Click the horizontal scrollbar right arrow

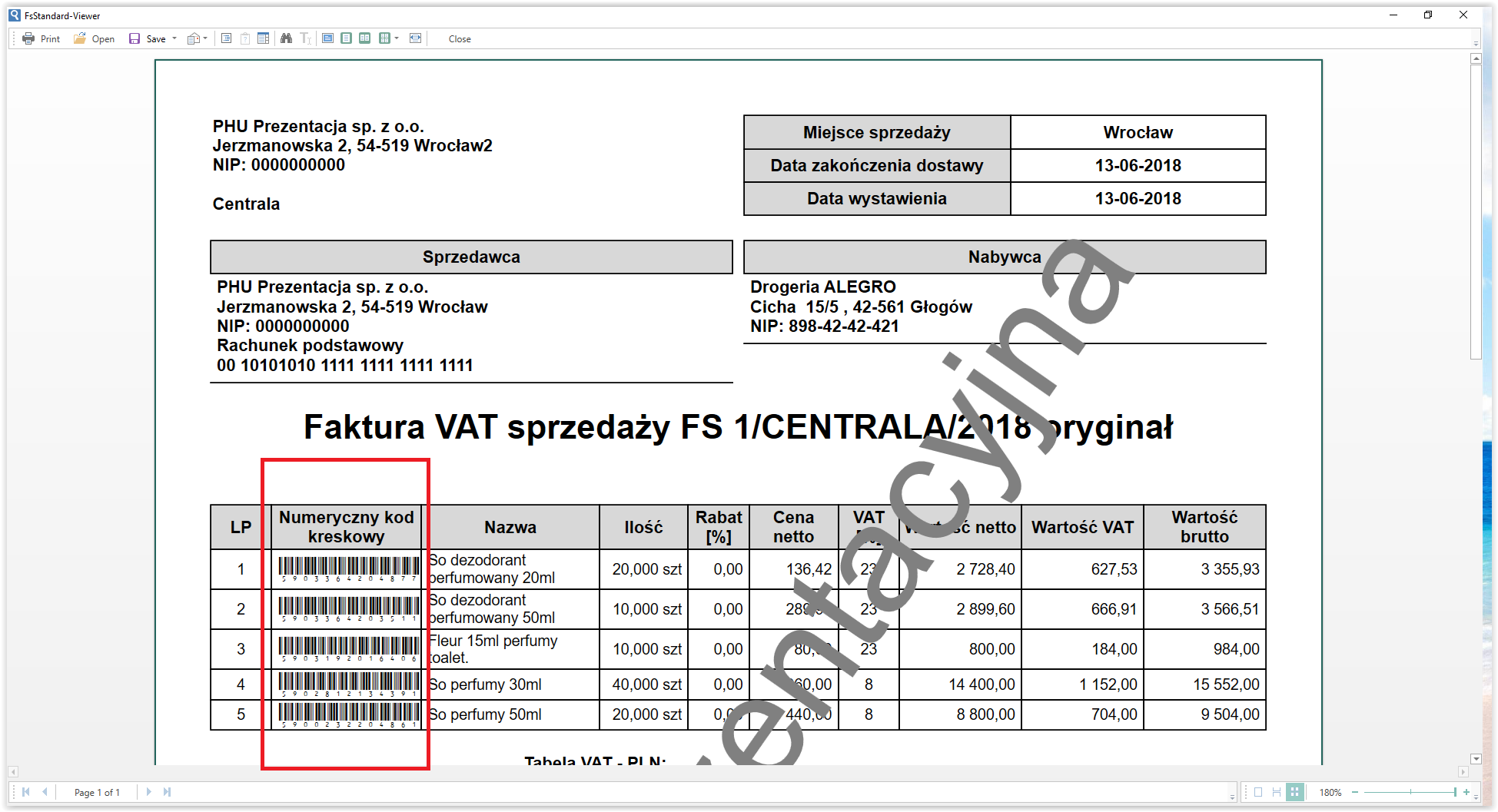point(1463,773)
